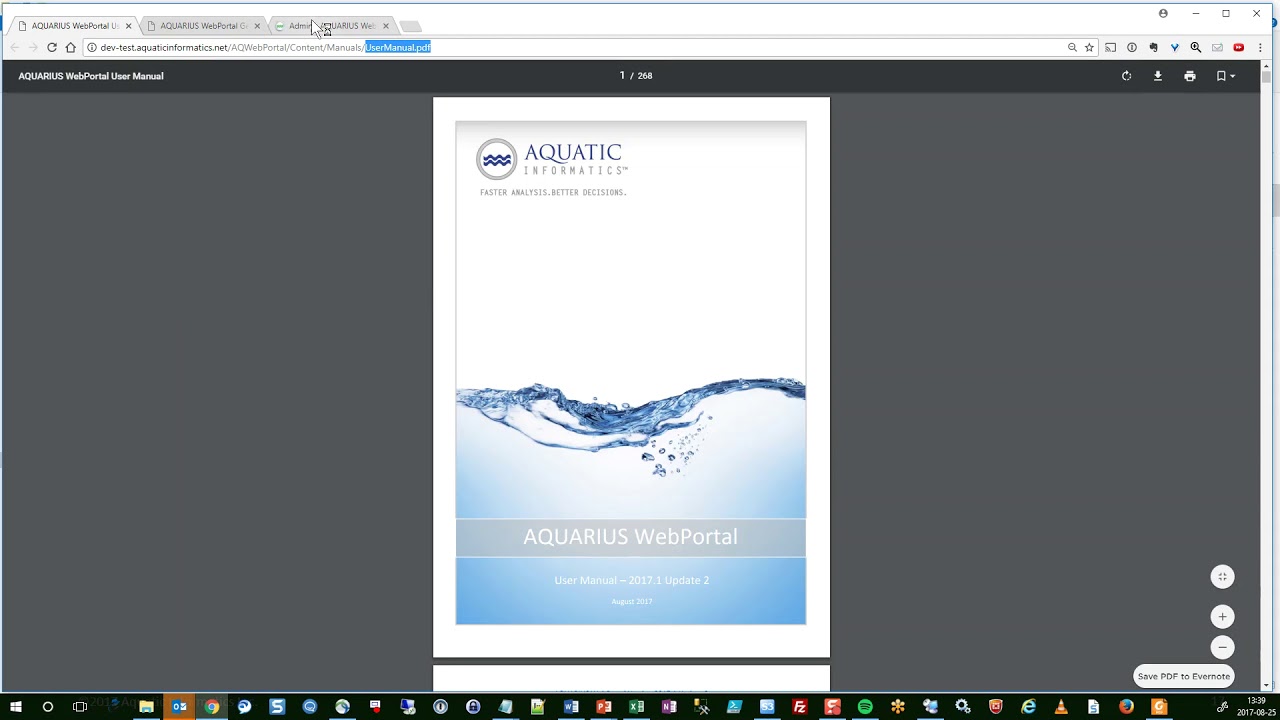The width and height of the screenshot is (1280, 720).
Task: Open the mail envelope extension
Action: (1217, 47)
